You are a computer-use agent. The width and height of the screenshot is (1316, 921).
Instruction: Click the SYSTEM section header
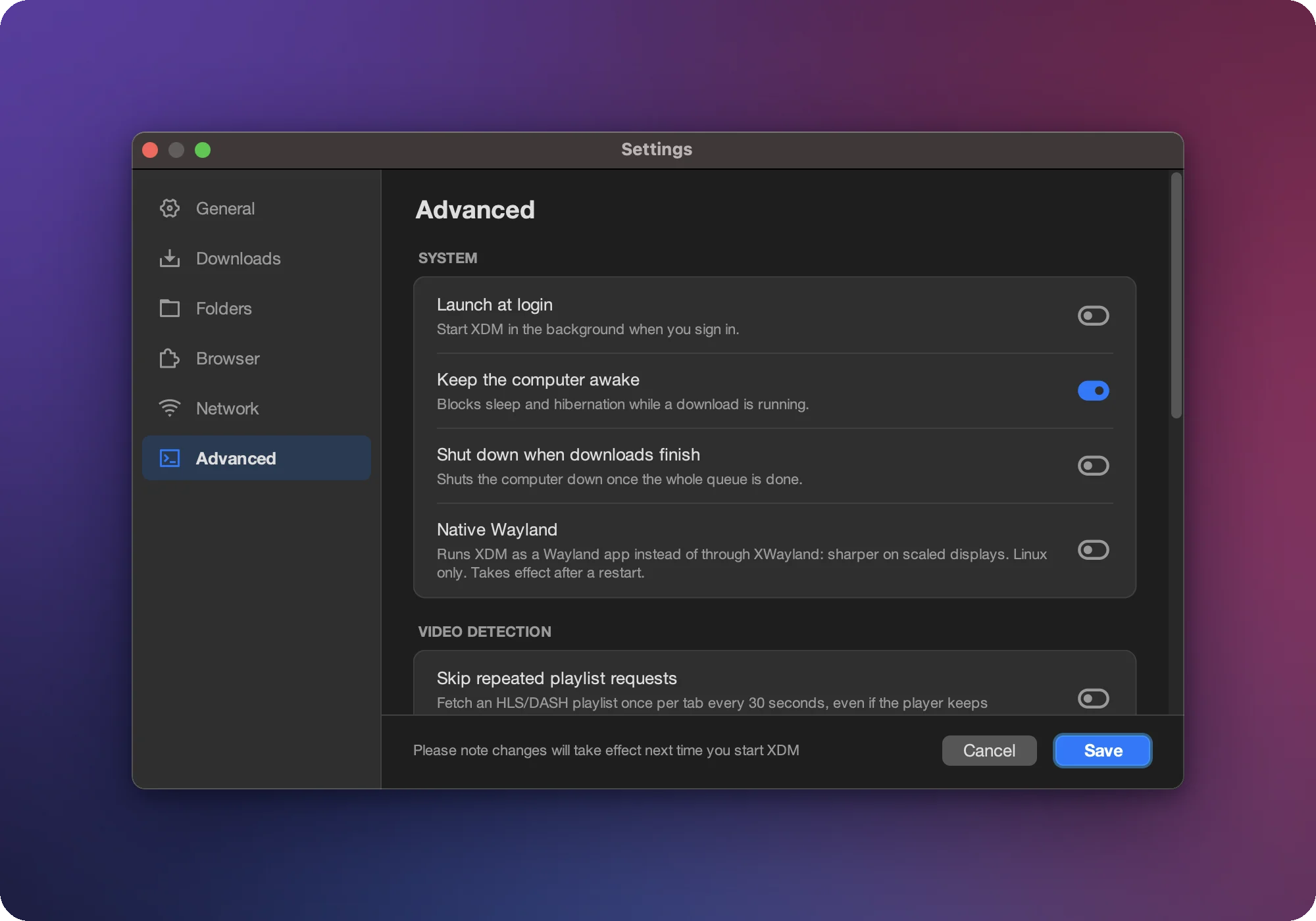click(447, 258)
